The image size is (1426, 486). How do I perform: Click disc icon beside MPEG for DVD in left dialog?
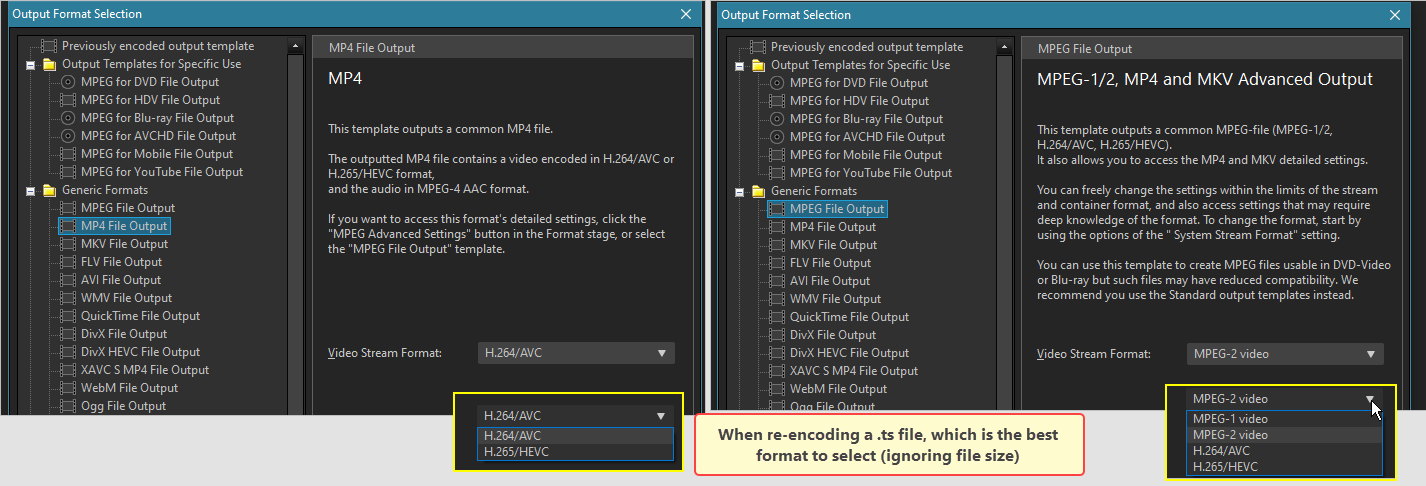[x=68, y=82]
